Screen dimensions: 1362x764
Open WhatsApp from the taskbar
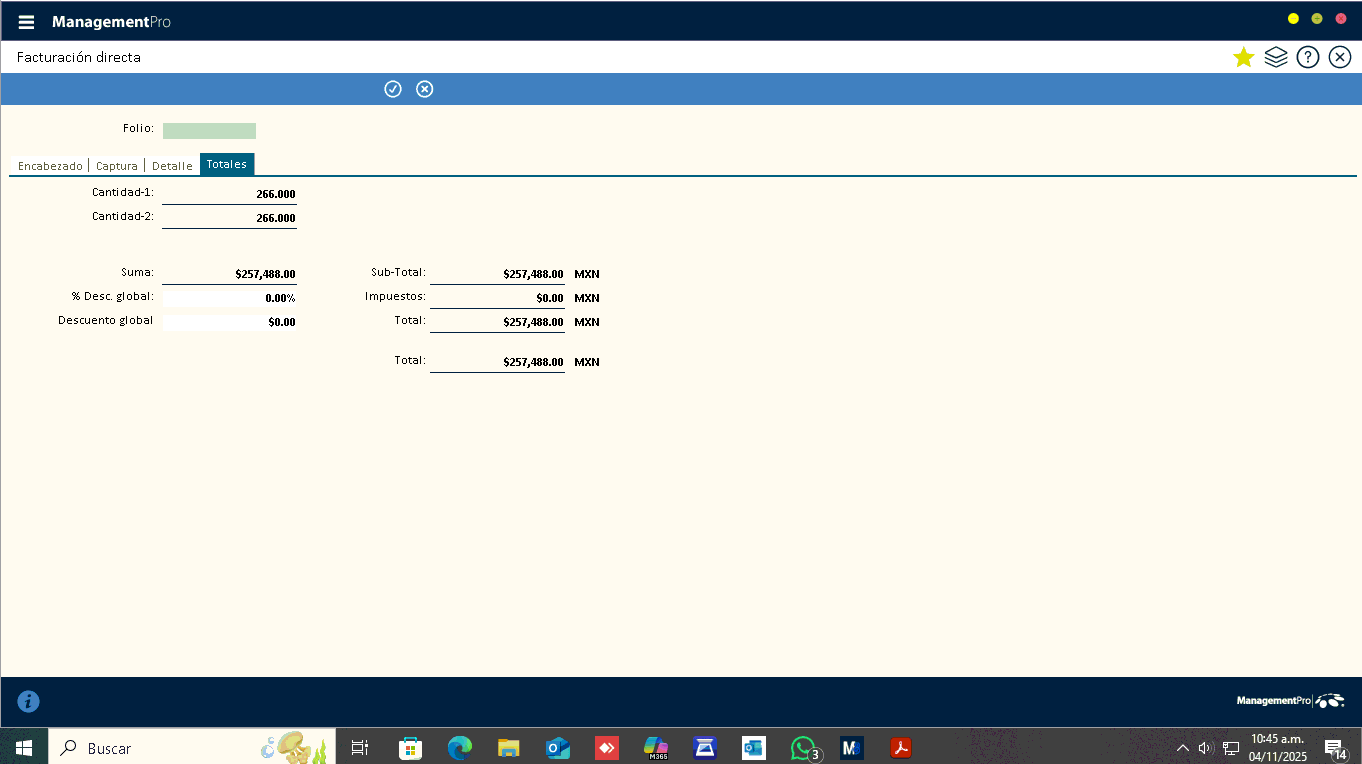tap(803, 747)
